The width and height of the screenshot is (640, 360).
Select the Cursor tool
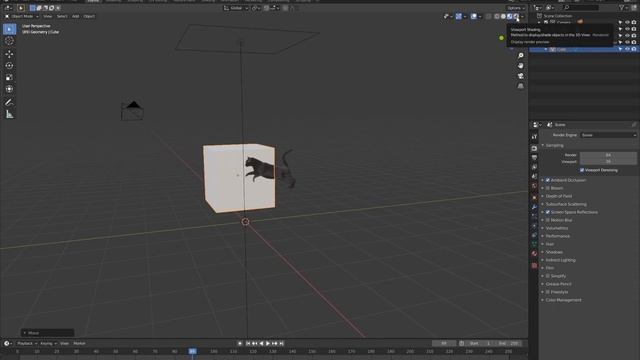[x=9, y=41]
